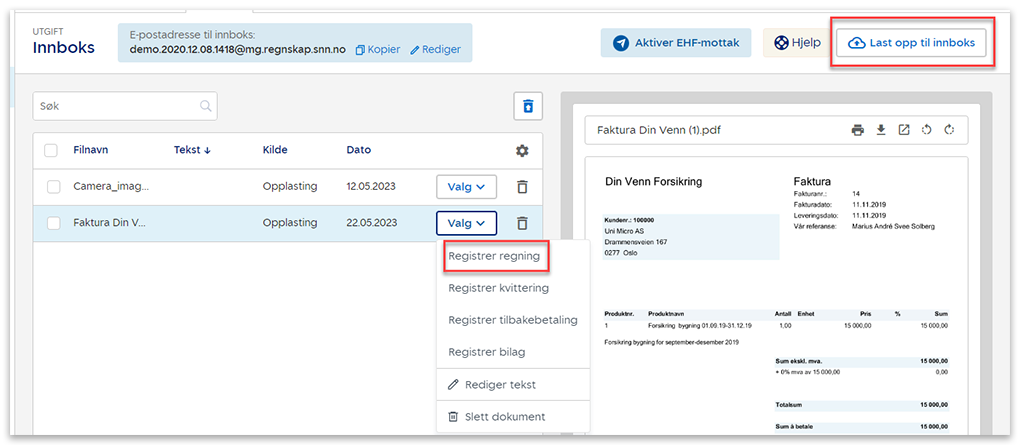Open Valg dropdown for Camera_image row
The height and width of the screenshot is (445, 1020).
[x=466, y=187]
